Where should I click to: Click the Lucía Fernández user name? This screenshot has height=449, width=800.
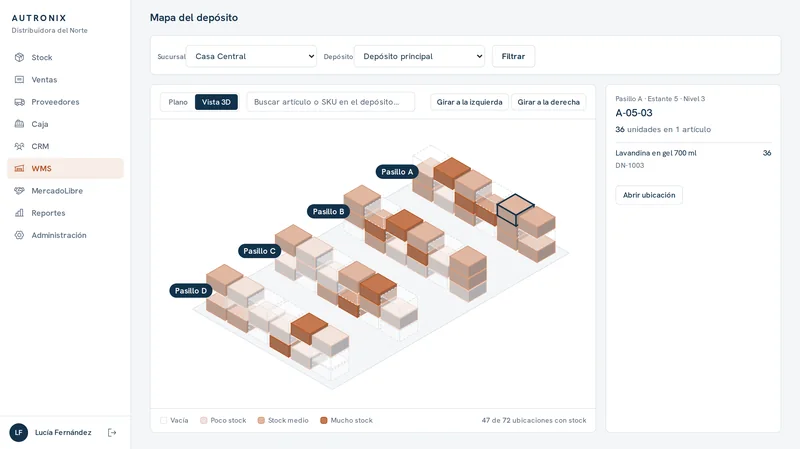(63, 432)
